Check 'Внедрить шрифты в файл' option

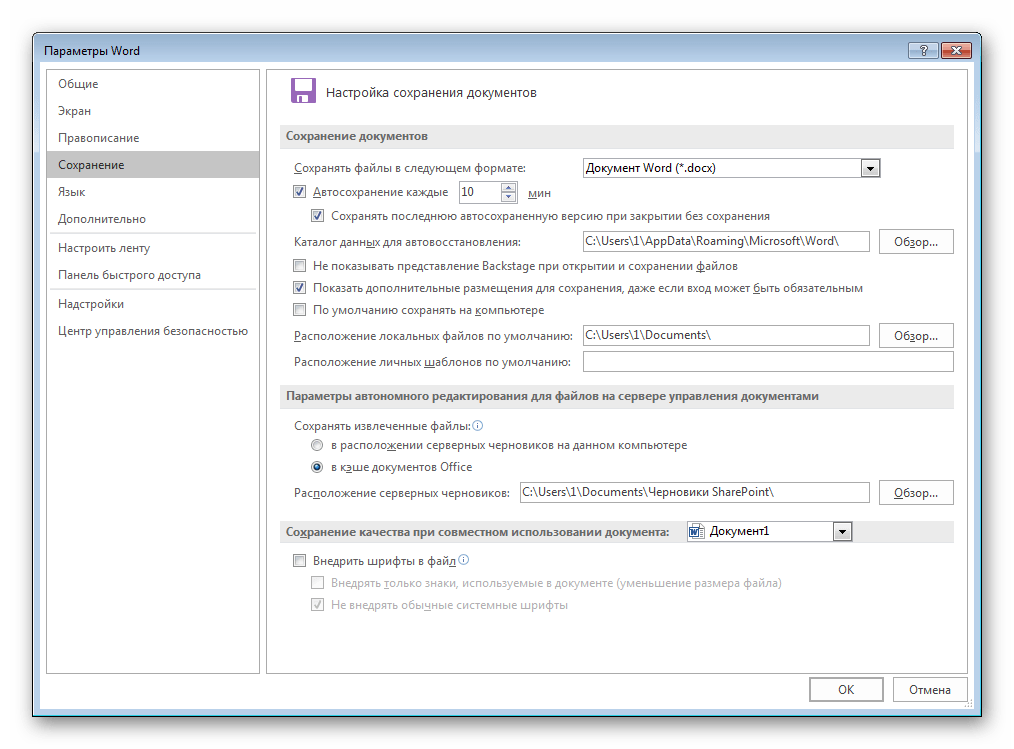299,561
